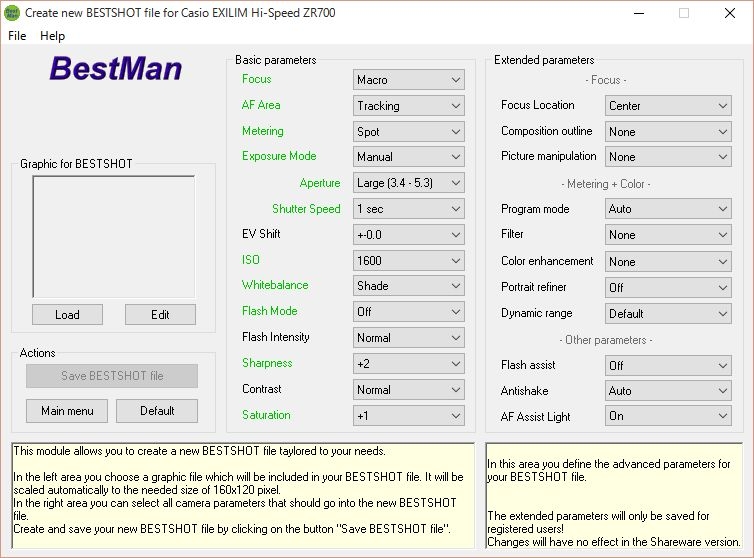Click the extended parameters info text box
This screenshot has width=754, height=558.
pos(614,495)
